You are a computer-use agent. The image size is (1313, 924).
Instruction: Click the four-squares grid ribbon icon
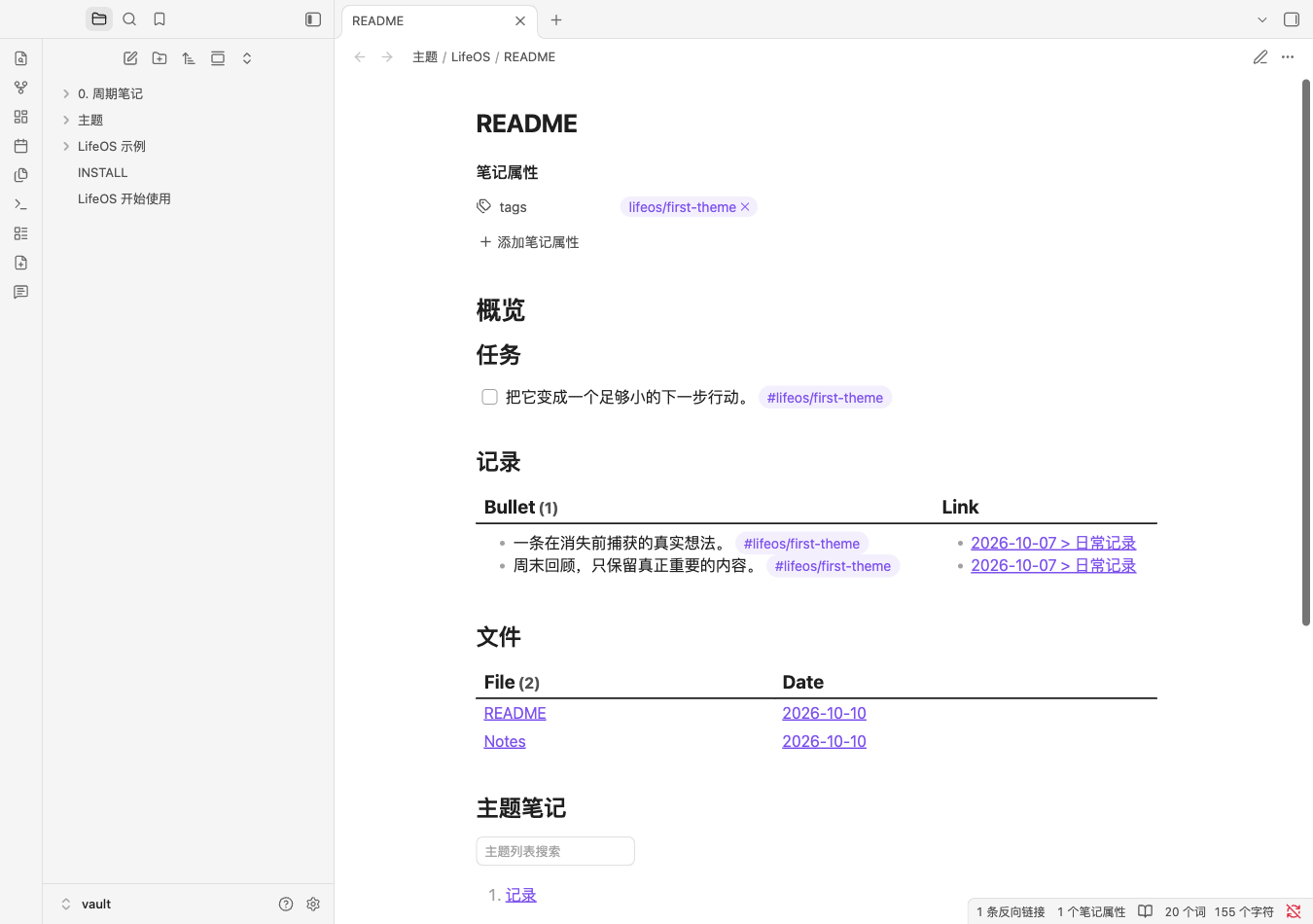click(20, 117)
